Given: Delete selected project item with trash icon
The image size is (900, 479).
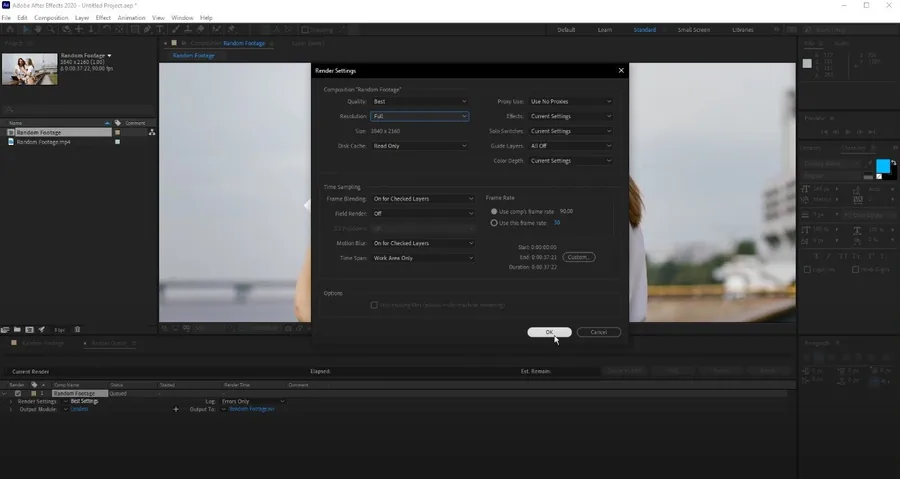Looking at the screenshot, I should [x=77, y=330].
